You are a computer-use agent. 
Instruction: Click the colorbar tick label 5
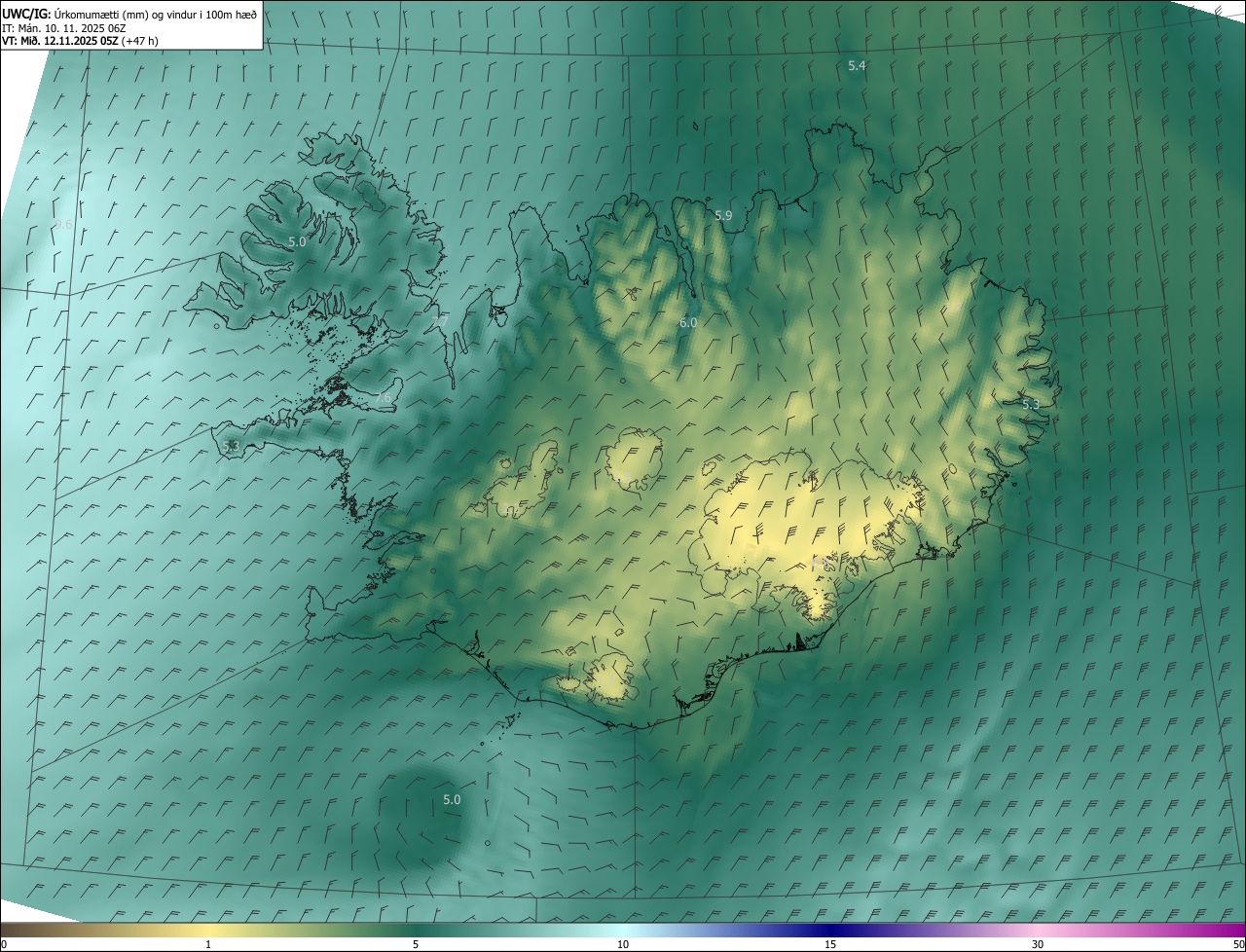pyautogui.click(x=416, y=944)
